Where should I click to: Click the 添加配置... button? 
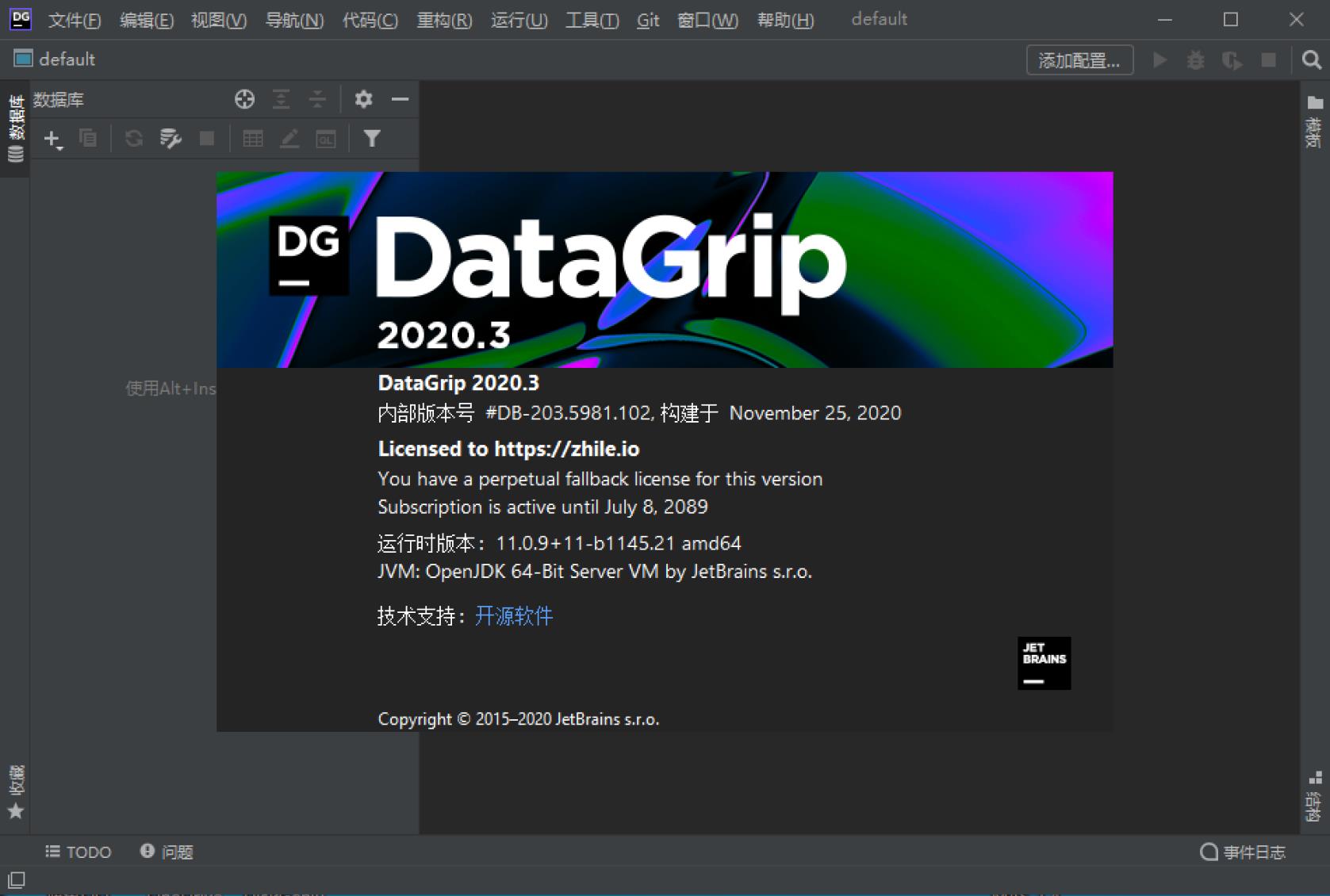point(1079,60)
